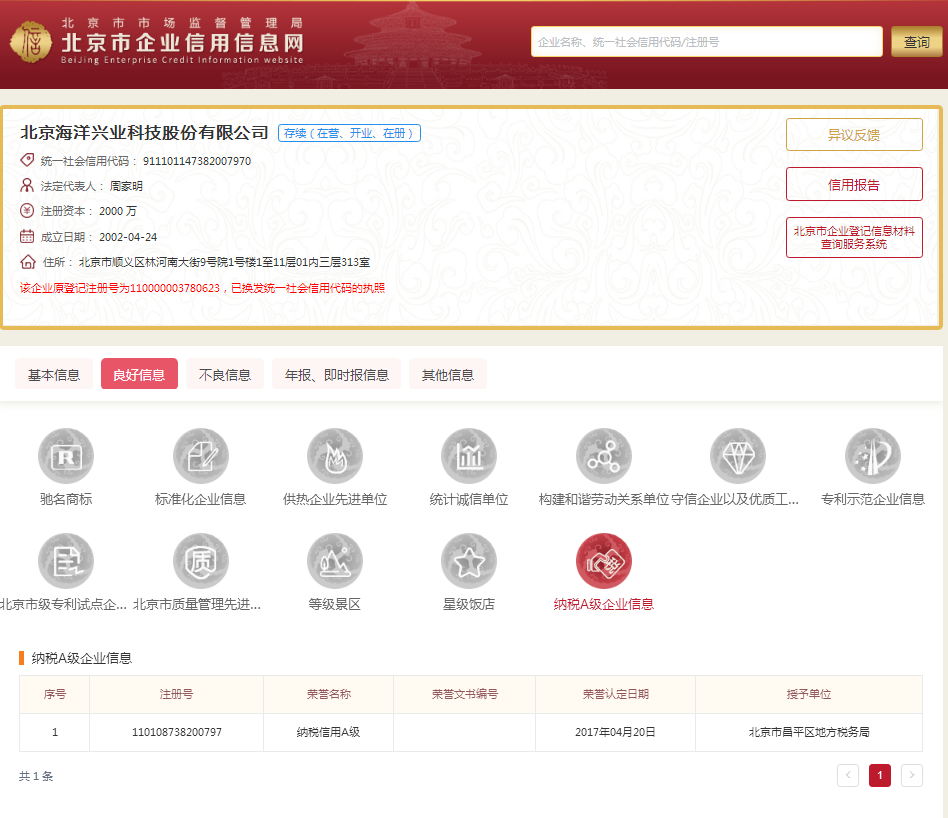Select the red 纳税A级企业信息 icon
948x818 pixels.
click(x=604, y=561)
